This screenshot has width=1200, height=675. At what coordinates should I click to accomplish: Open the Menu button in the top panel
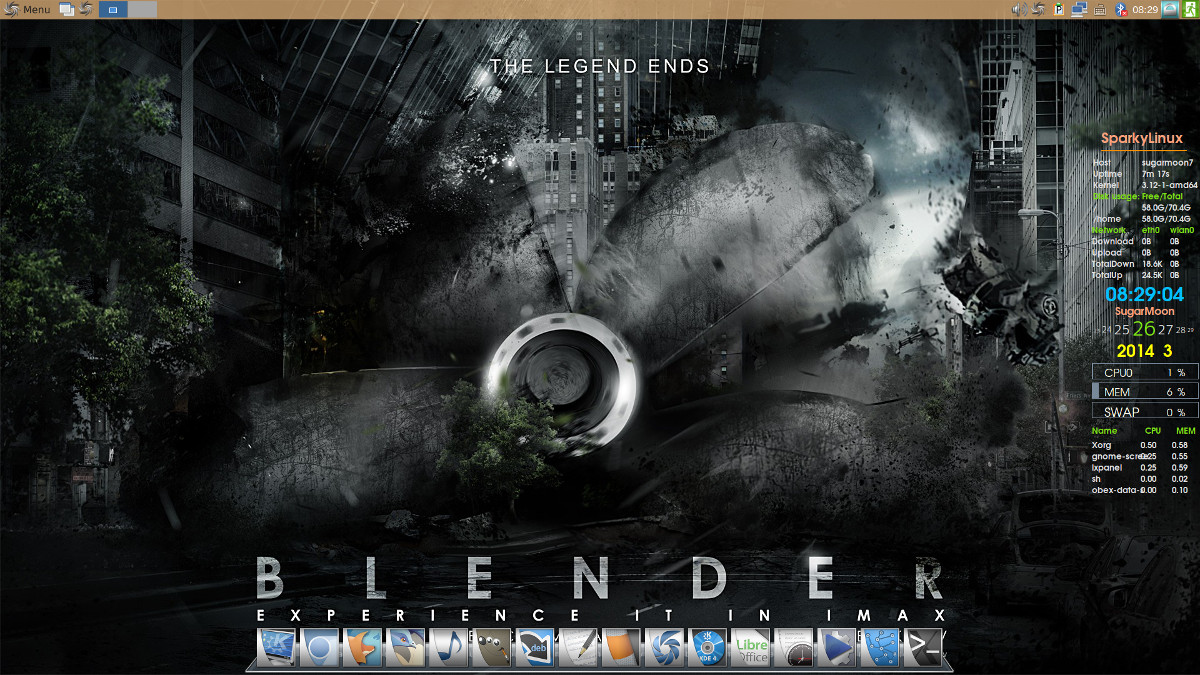pyautogui.click(x=27, y=9)
